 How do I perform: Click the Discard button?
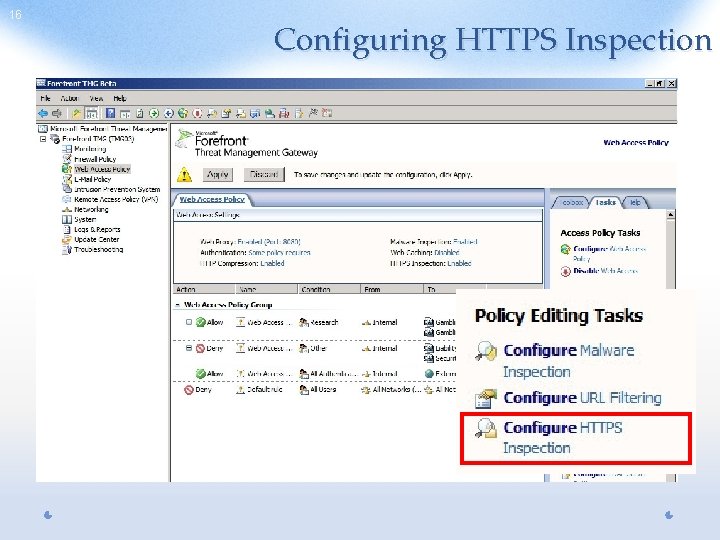pyautogui.click(x=264, y=174)
